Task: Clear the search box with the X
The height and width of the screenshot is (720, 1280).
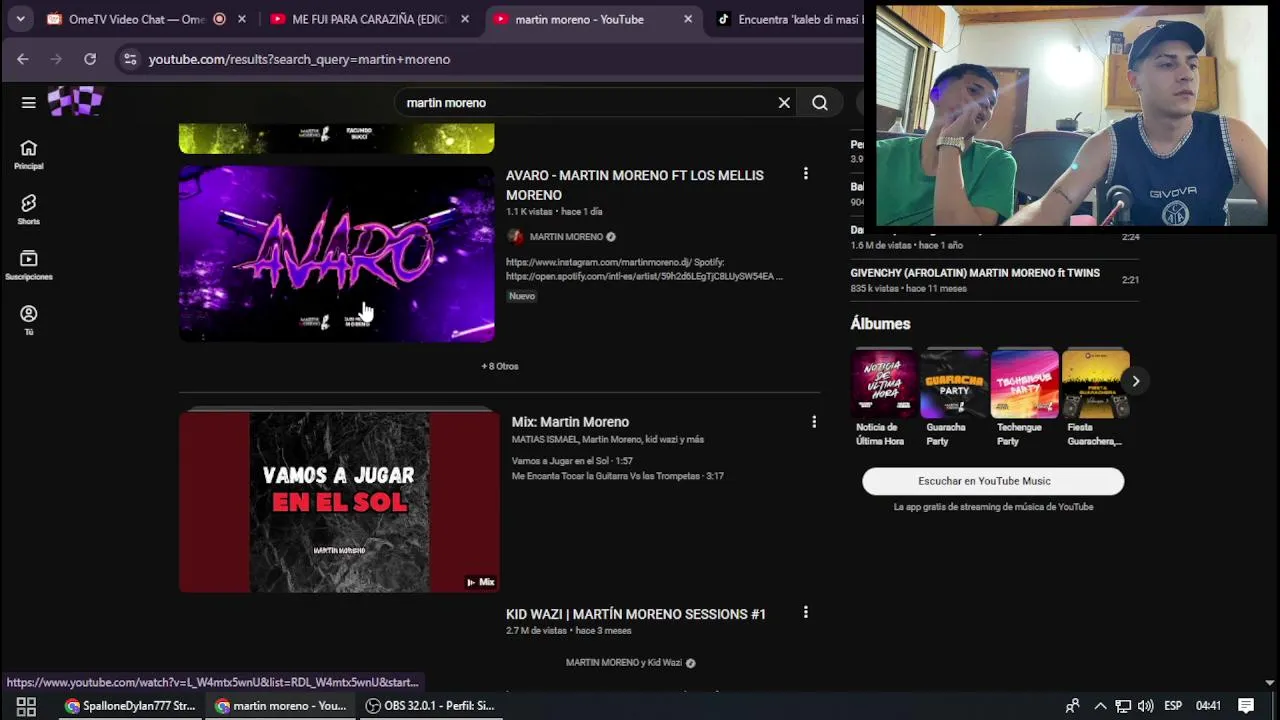Action: 784,102
